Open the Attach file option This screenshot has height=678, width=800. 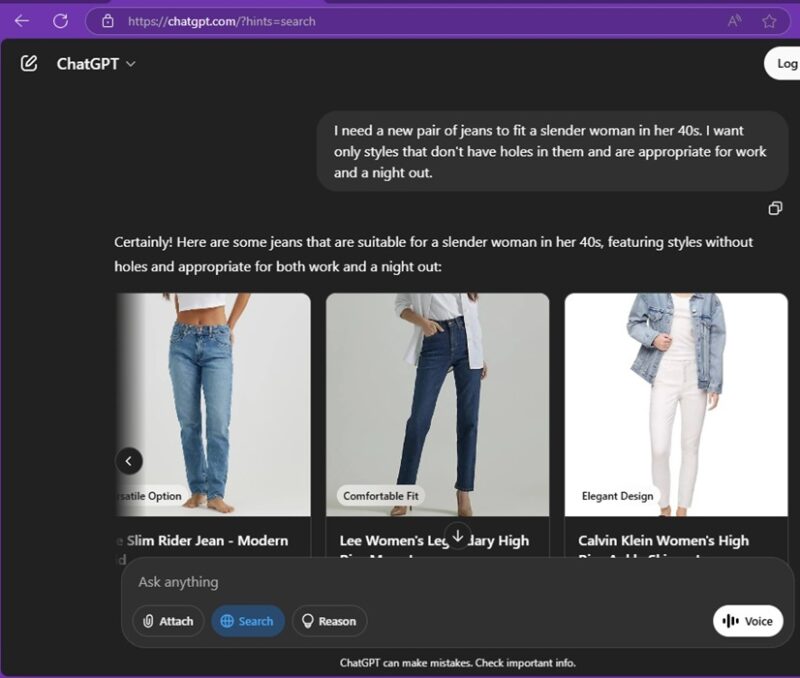pyautogui.click(x=168, y=621)
